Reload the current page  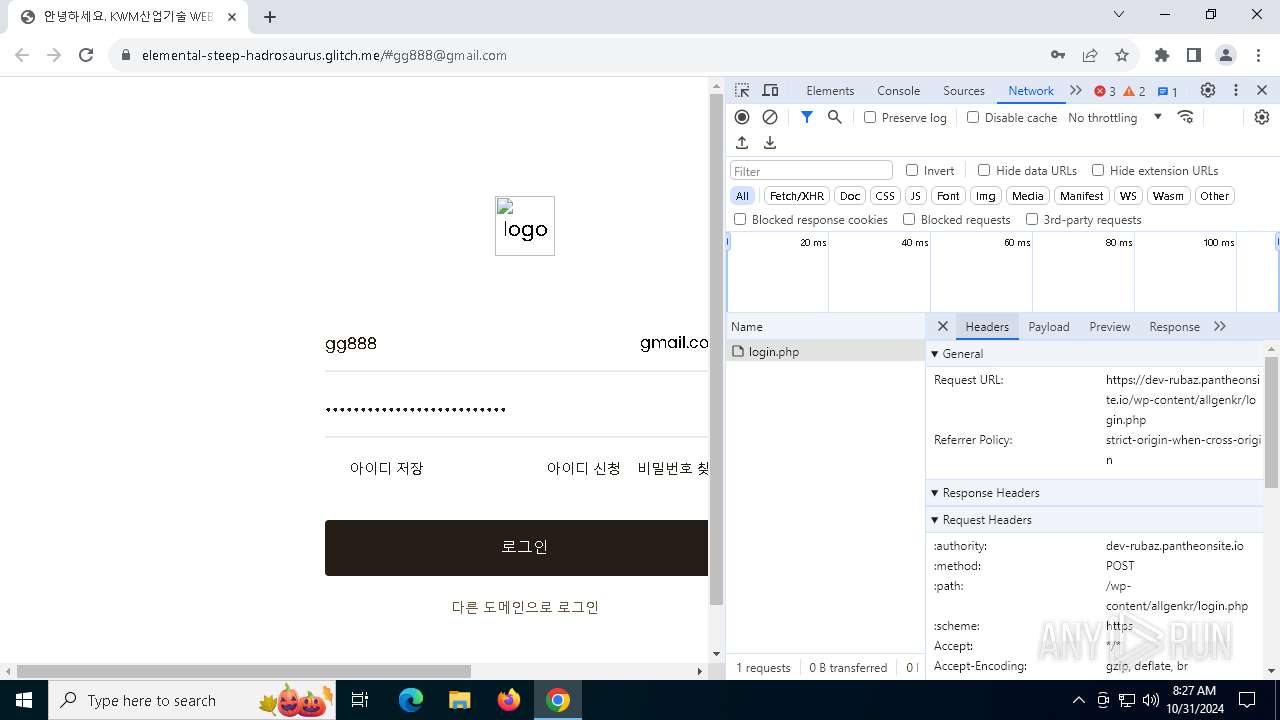[x=86, y=55]
